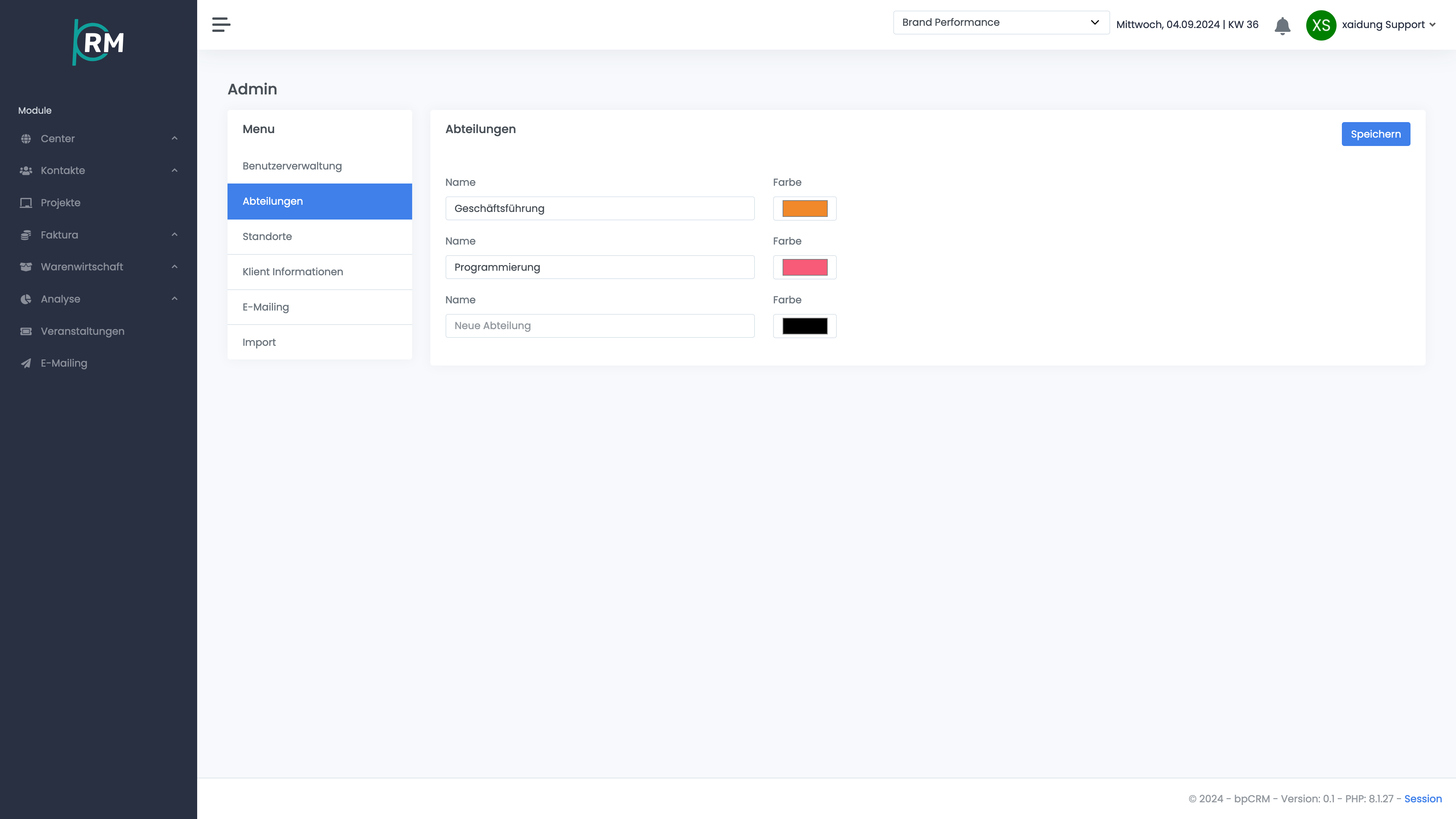Click the Kontakte people icon
This screenshot has width=1456, height=819.
pos(26,171)
